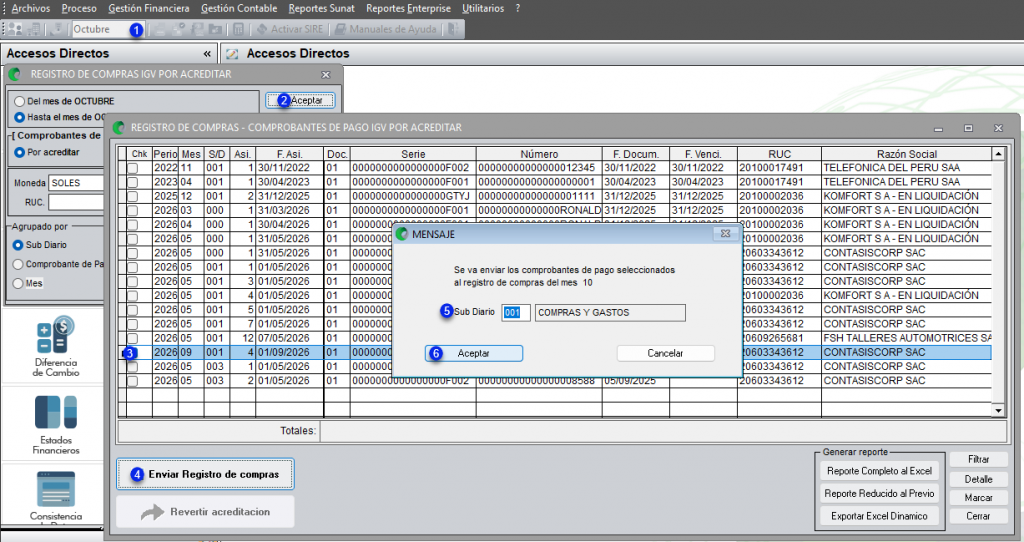Click the printer icon in the main toolbar
This screenshot has width=1024, height=542.
(159, 29)
